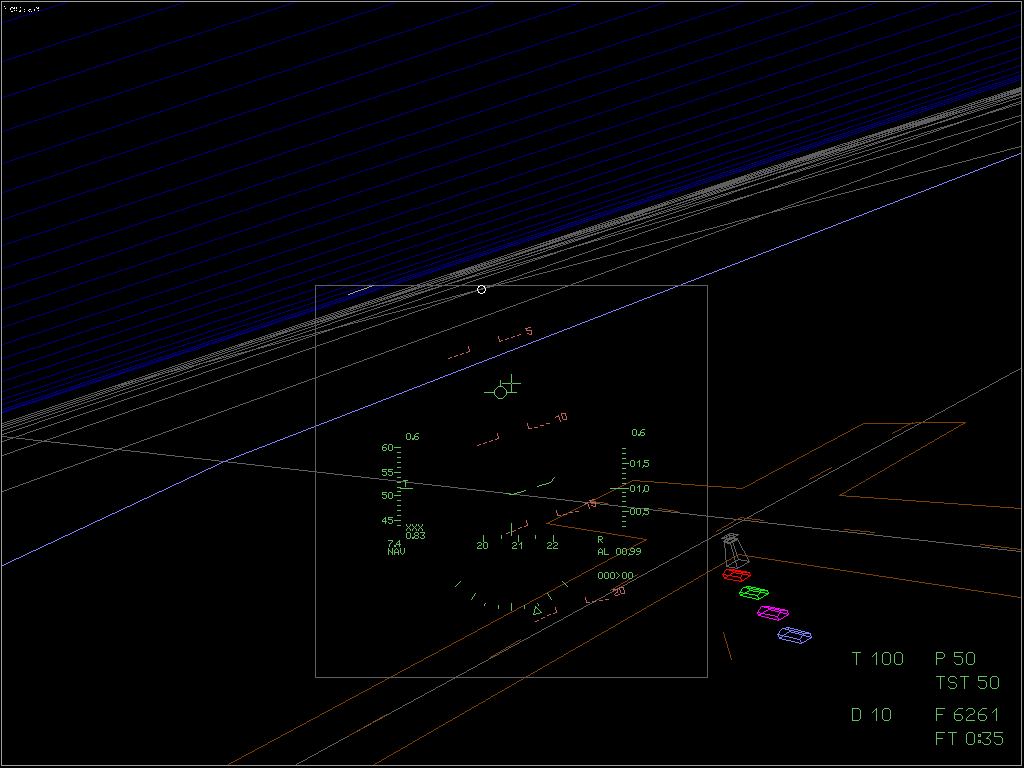1024x768 pixels.
Task: Click the green flight path marker circle
Action: coord(500,392)
